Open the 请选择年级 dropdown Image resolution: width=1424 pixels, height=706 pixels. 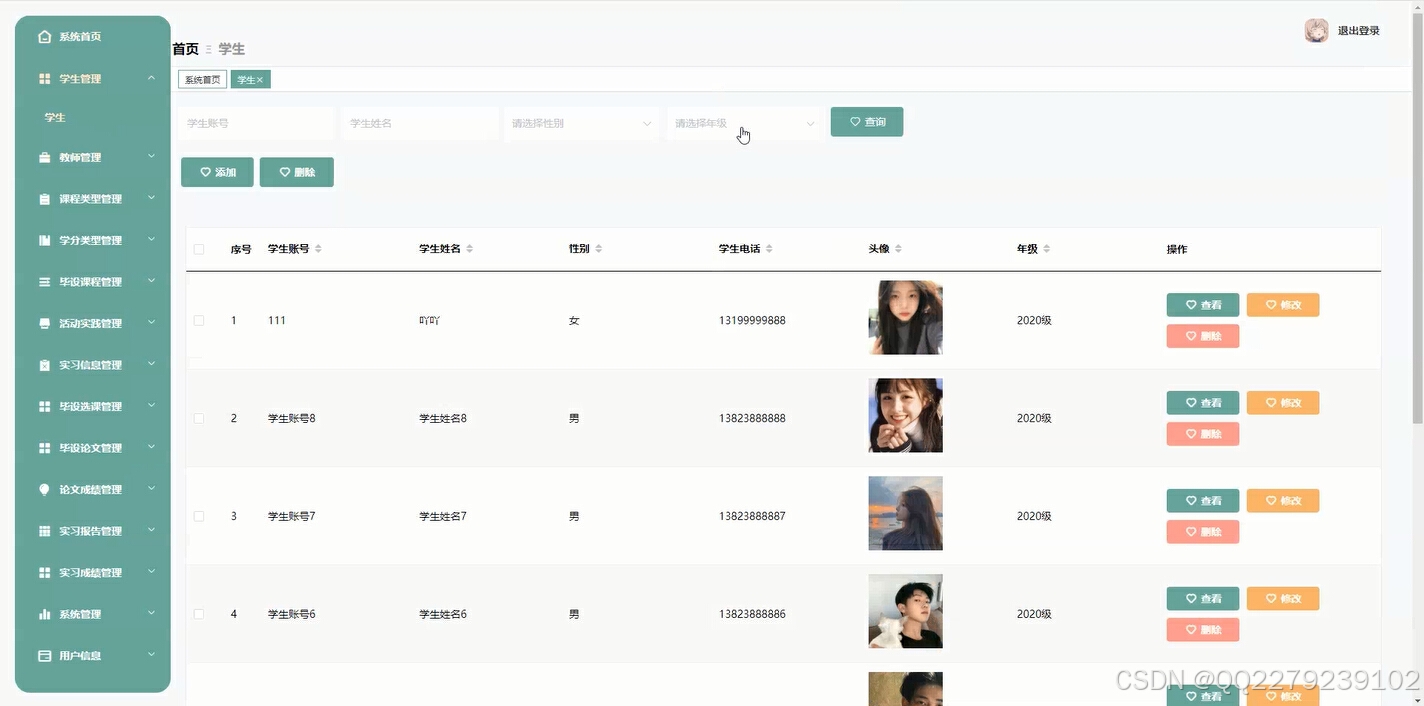[744, 123]
